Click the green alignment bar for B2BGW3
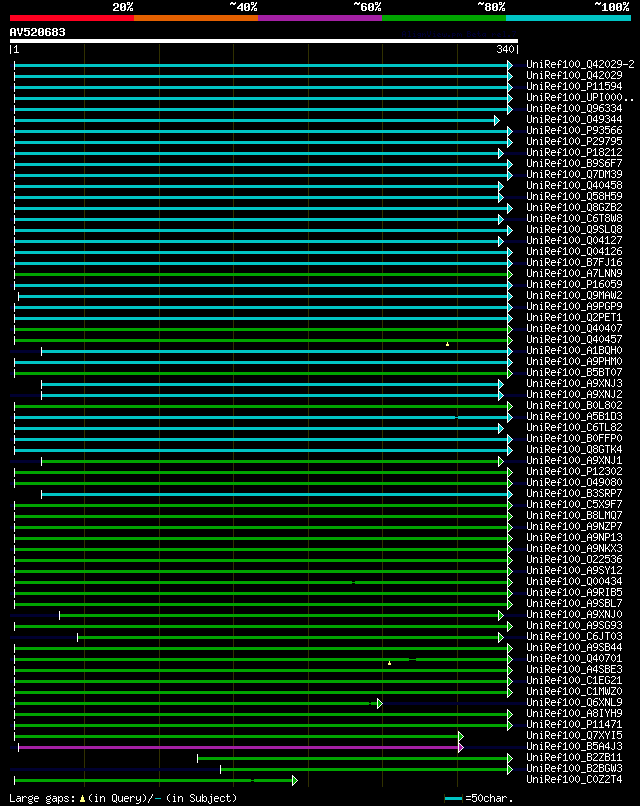The image size is (640, 806). click(364, 770)
